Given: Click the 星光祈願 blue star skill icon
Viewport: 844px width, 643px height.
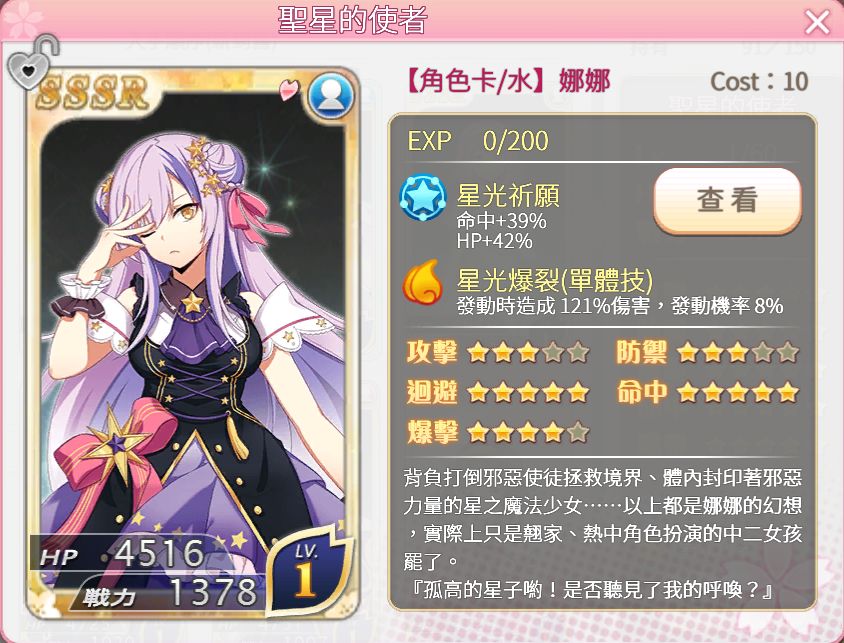Looking at the screenshot, I should 423,197.
